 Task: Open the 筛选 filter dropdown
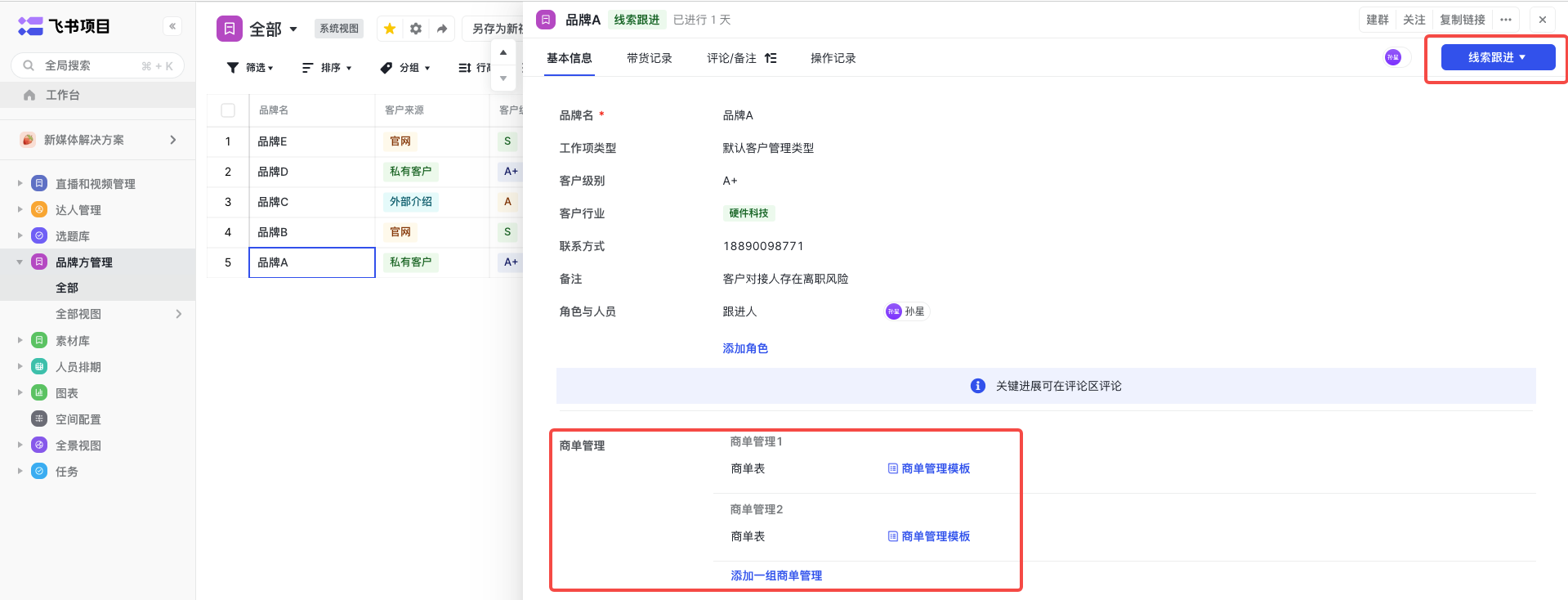(x=250, y=68)
